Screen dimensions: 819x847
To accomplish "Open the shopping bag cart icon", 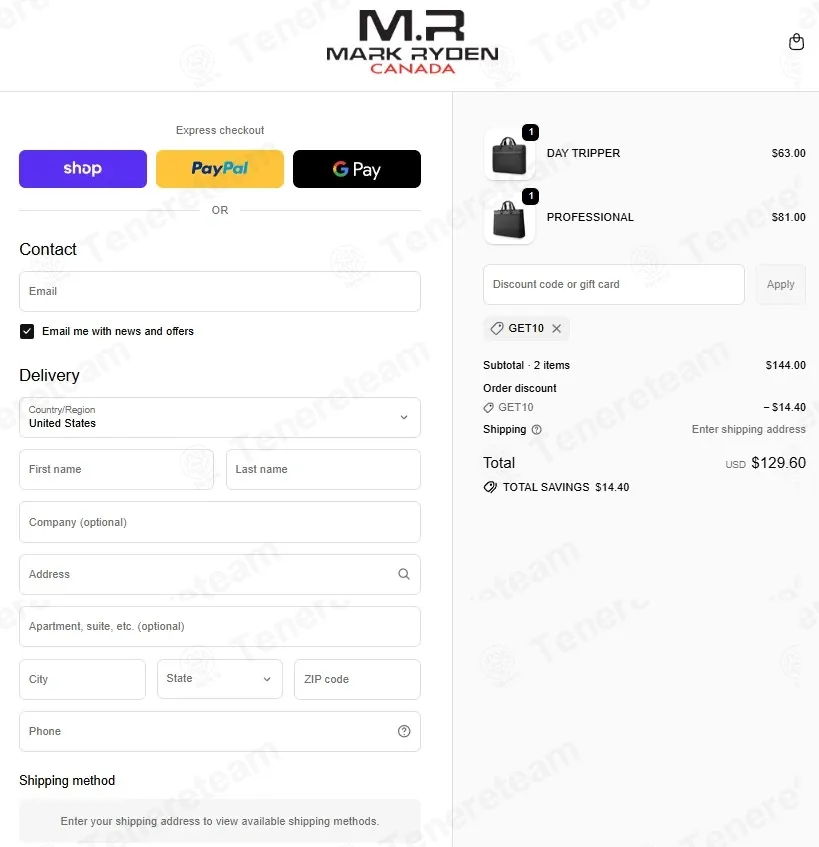I will pos(796,42).
